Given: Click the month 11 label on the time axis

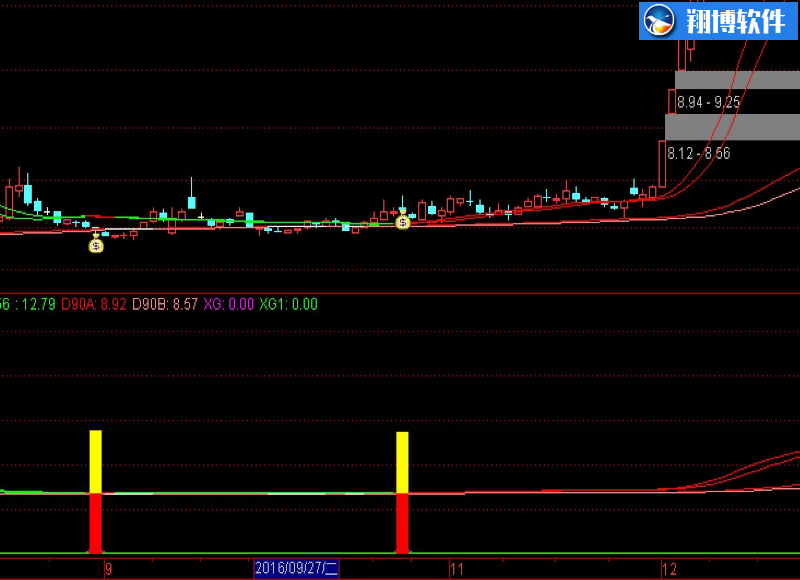Looking at the screenshot, I should click(457, 569).
